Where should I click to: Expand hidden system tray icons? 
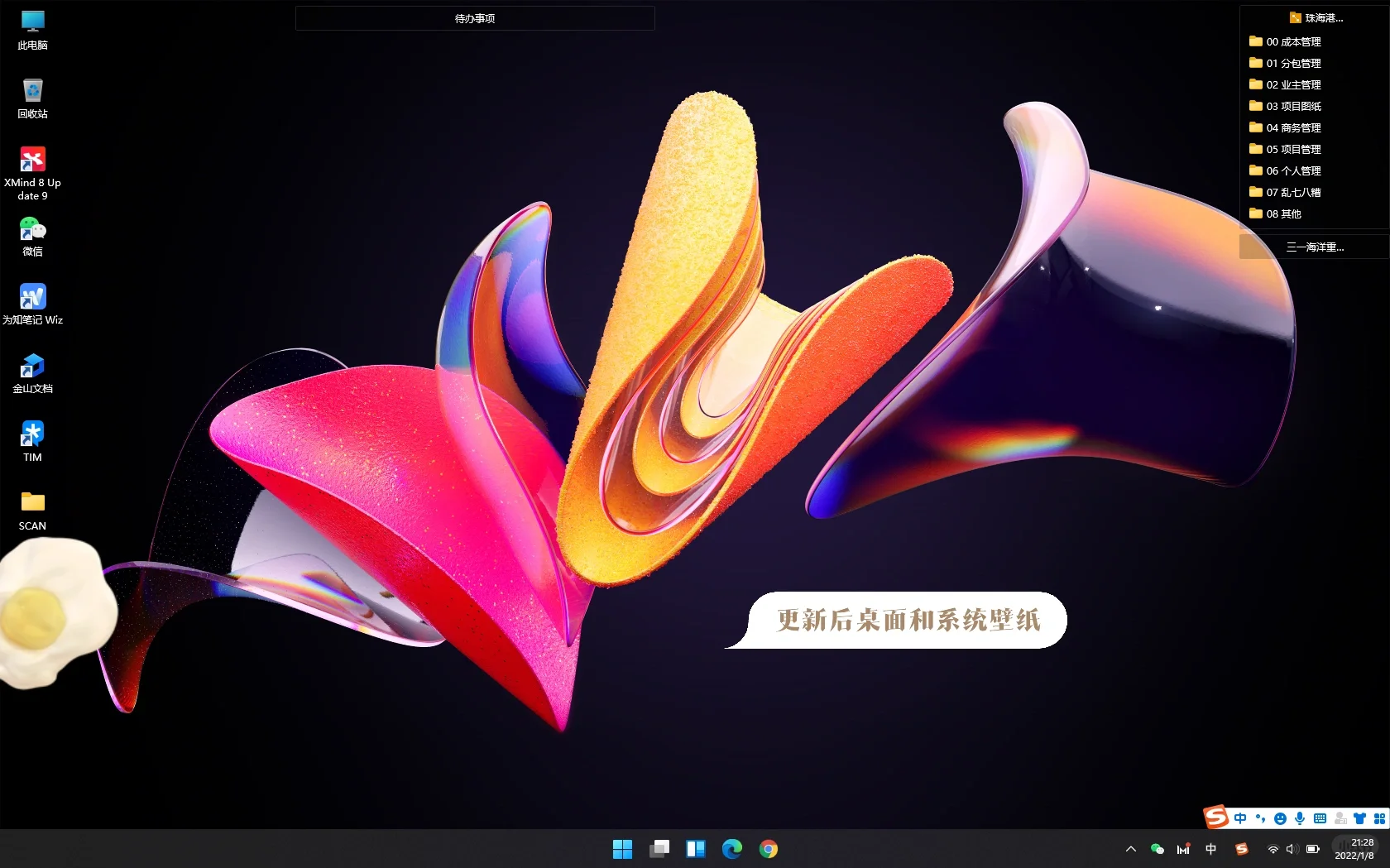[1131, 848]
